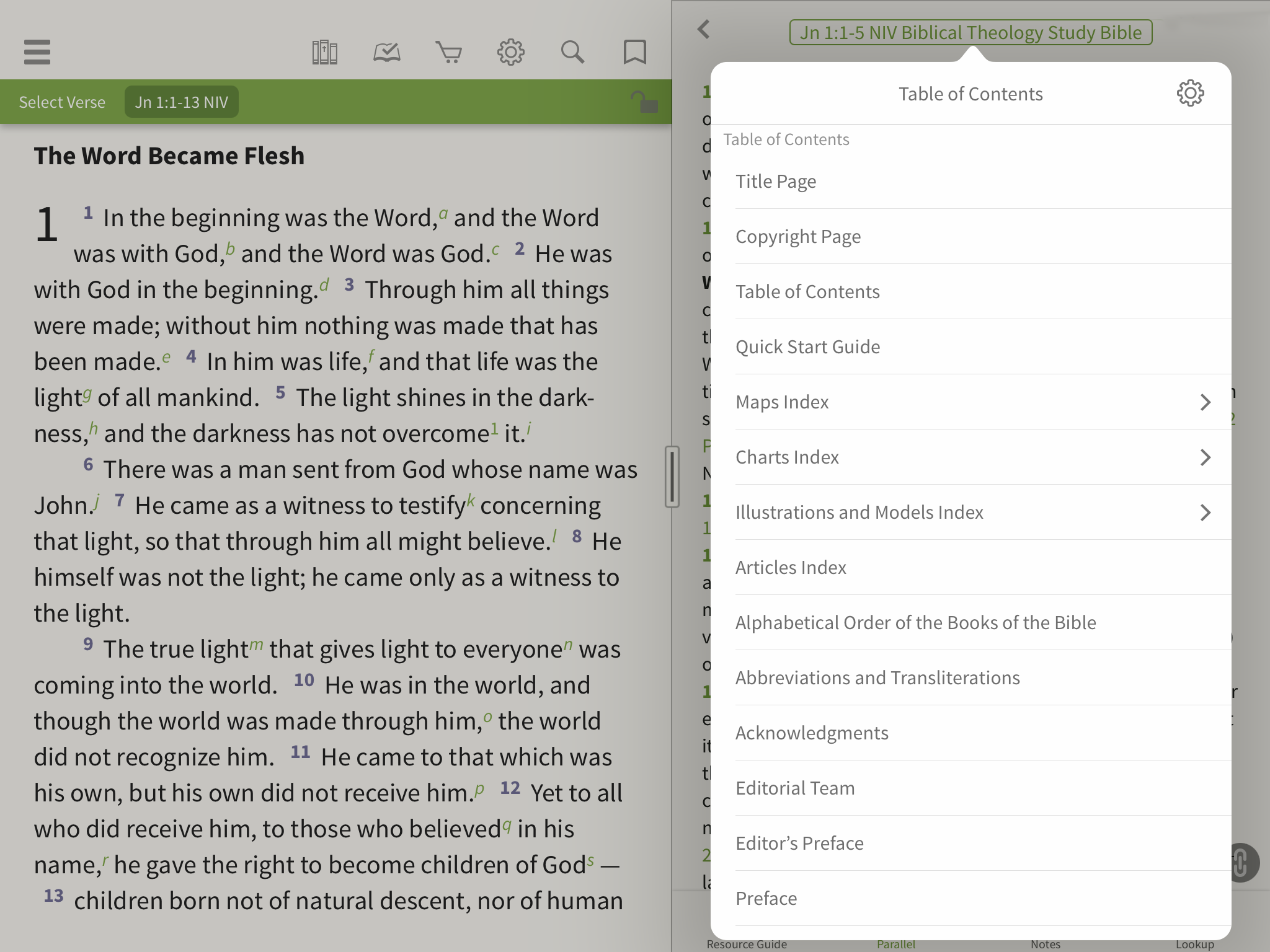The width and height of the screenshot is (1270, 952).
Task: Tap cross-reference k after 'testify'
Action: tap(471, 500)
